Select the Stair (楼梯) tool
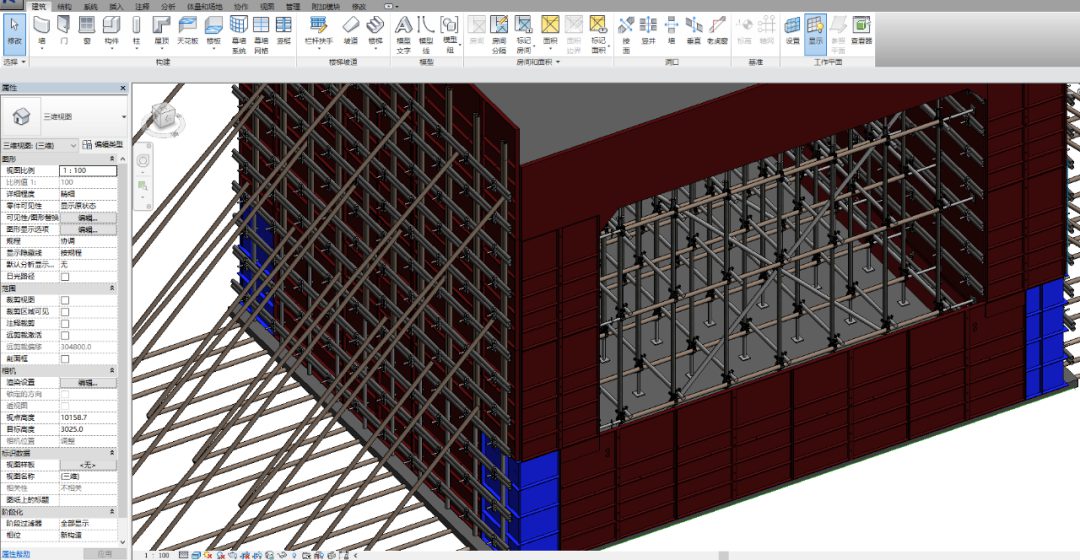The image size is (1080, 560). (x=375, y=31)
